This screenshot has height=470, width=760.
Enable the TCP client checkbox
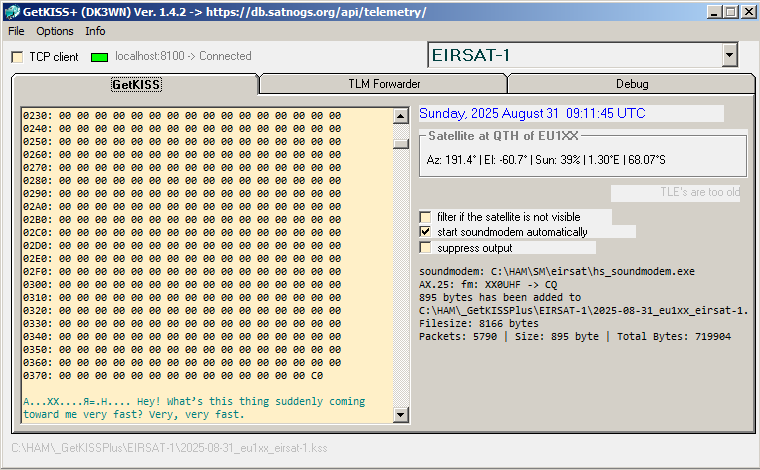[x=18, y=57]
